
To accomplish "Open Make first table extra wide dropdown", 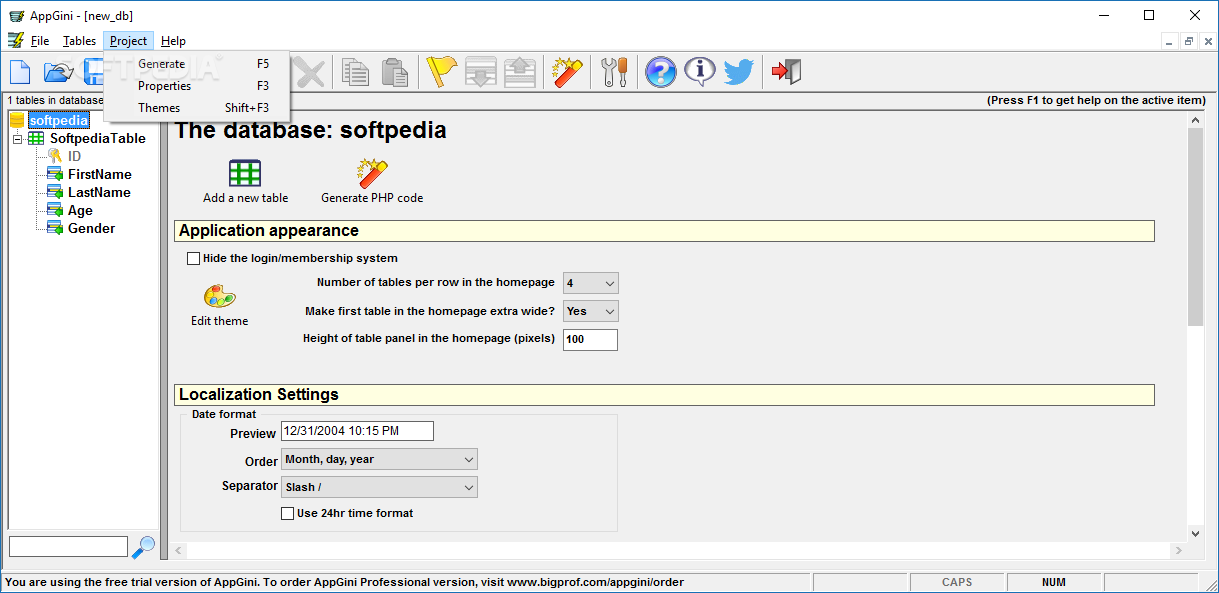I will (x=591, y=311).
